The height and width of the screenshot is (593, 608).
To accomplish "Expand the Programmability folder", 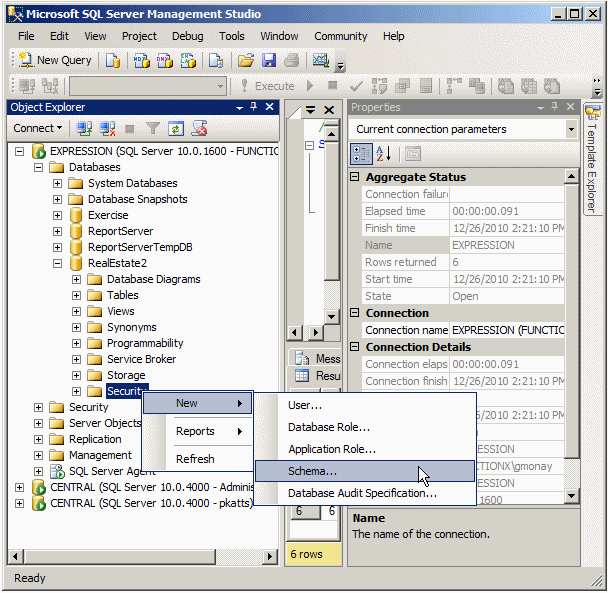I will [76, 344].
